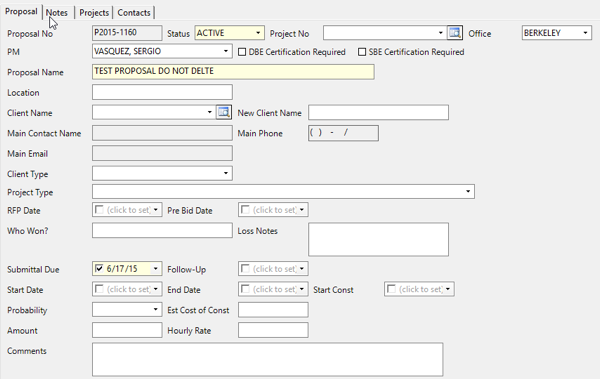Screen dimensions: 600x379
Task: Click the Amount input field
Action: (x=127, y=330)
